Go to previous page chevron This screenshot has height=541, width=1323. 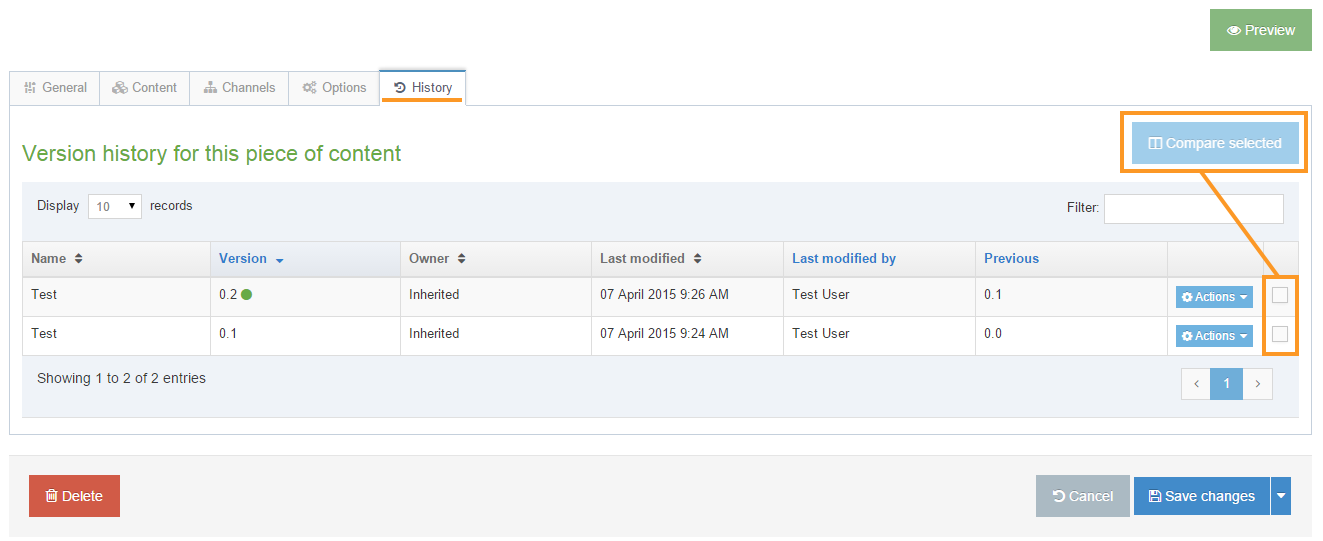pos(1196,384)
